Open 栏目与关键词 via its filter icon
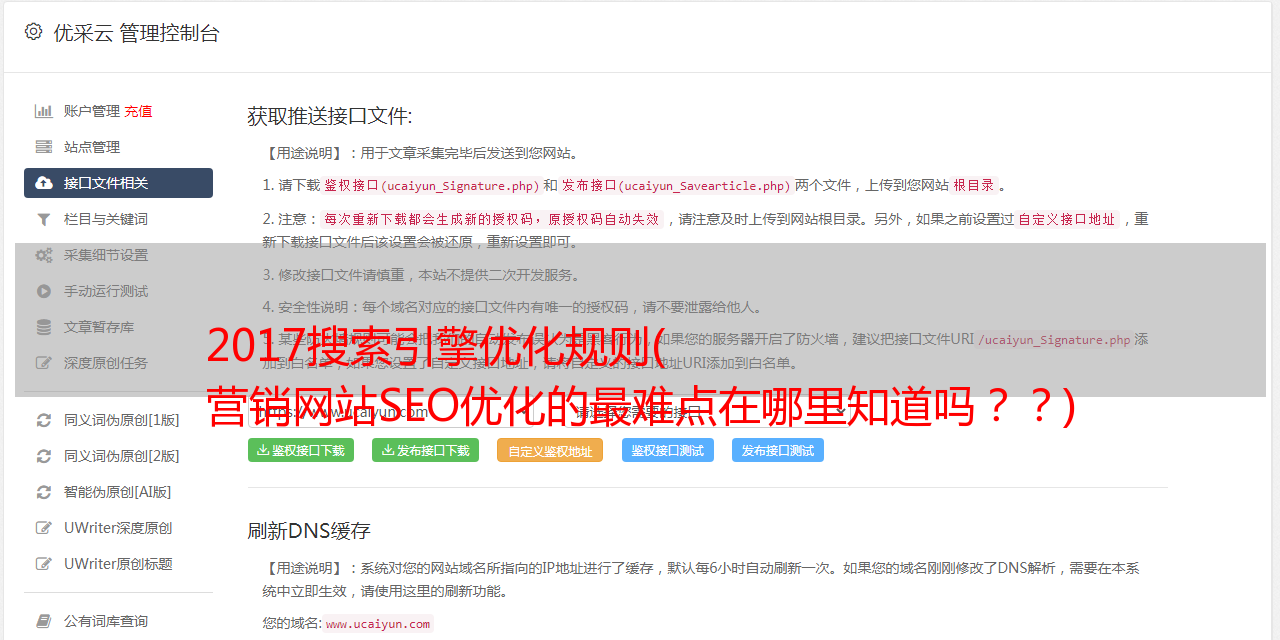The width and height of the screenshot is (1280, 640). (44, 219)
